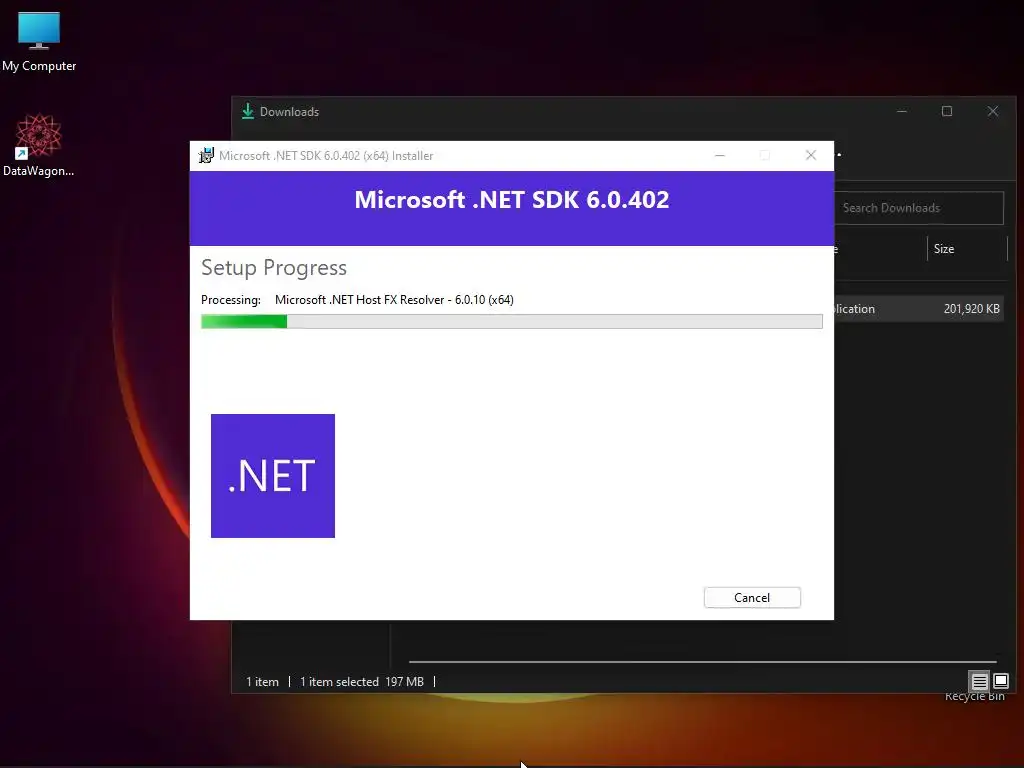Switch Downloads to large icons view
The image size is (1024, 768).
pos(1000,682)
